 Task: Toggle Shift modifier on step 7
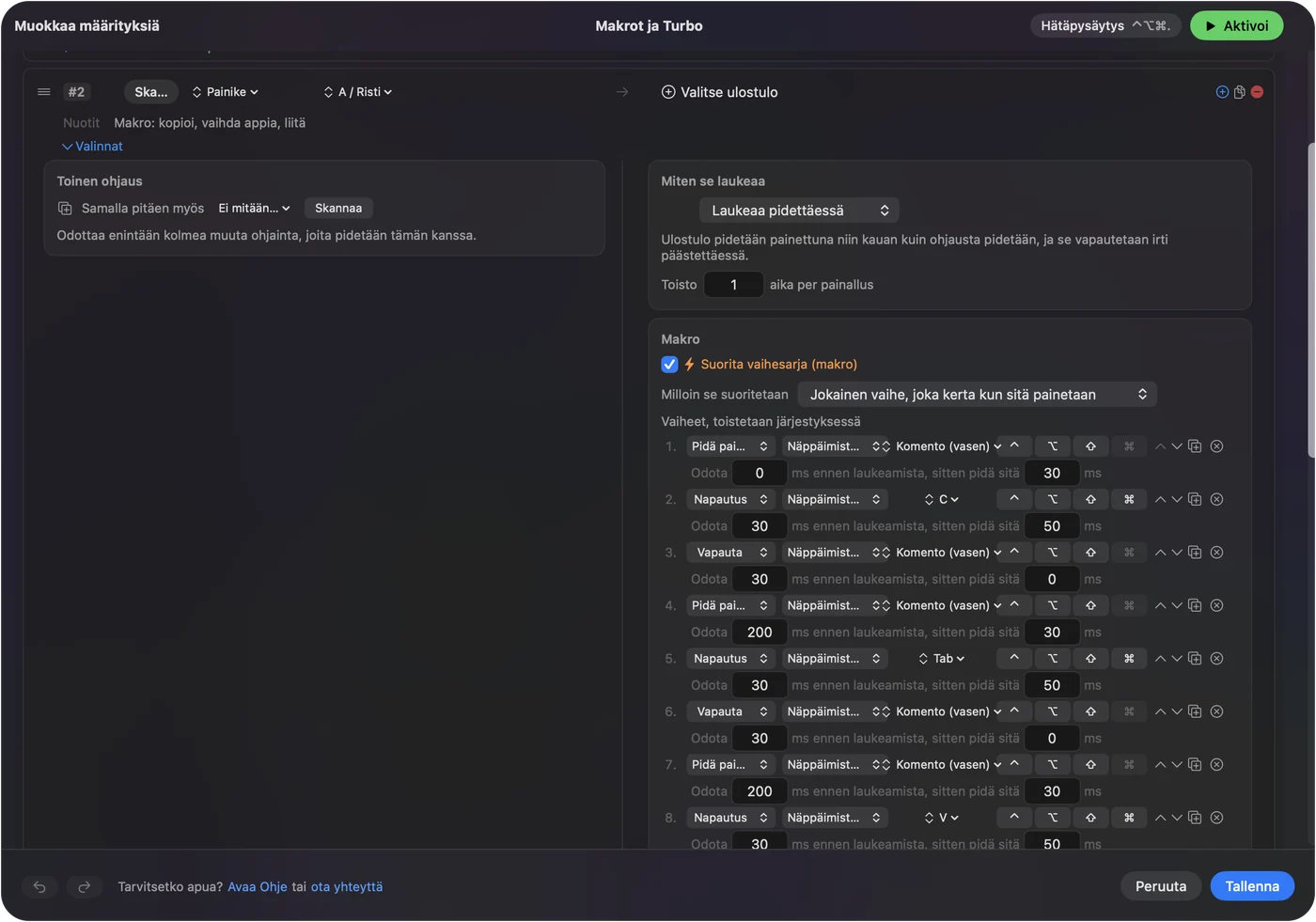[x=1090, y=765]
